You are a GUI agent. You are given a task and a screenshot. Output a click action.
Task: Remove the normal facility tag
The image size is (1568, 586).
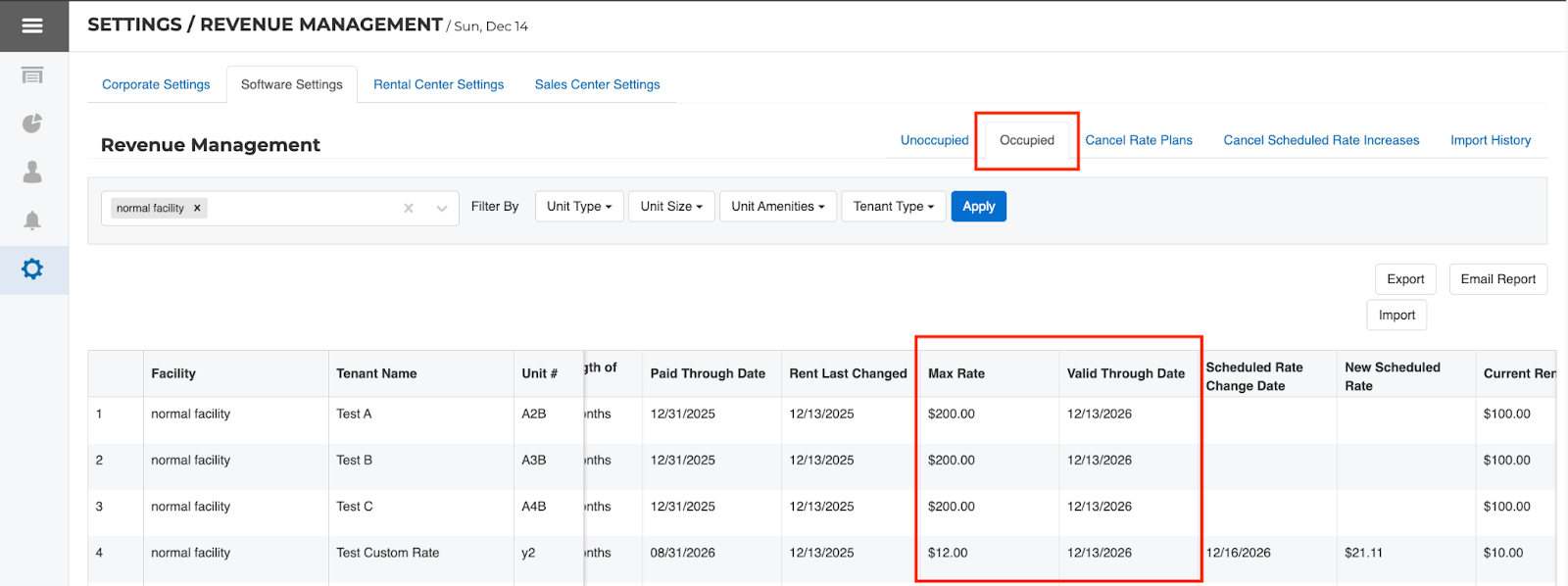click(x=197, y=208)
